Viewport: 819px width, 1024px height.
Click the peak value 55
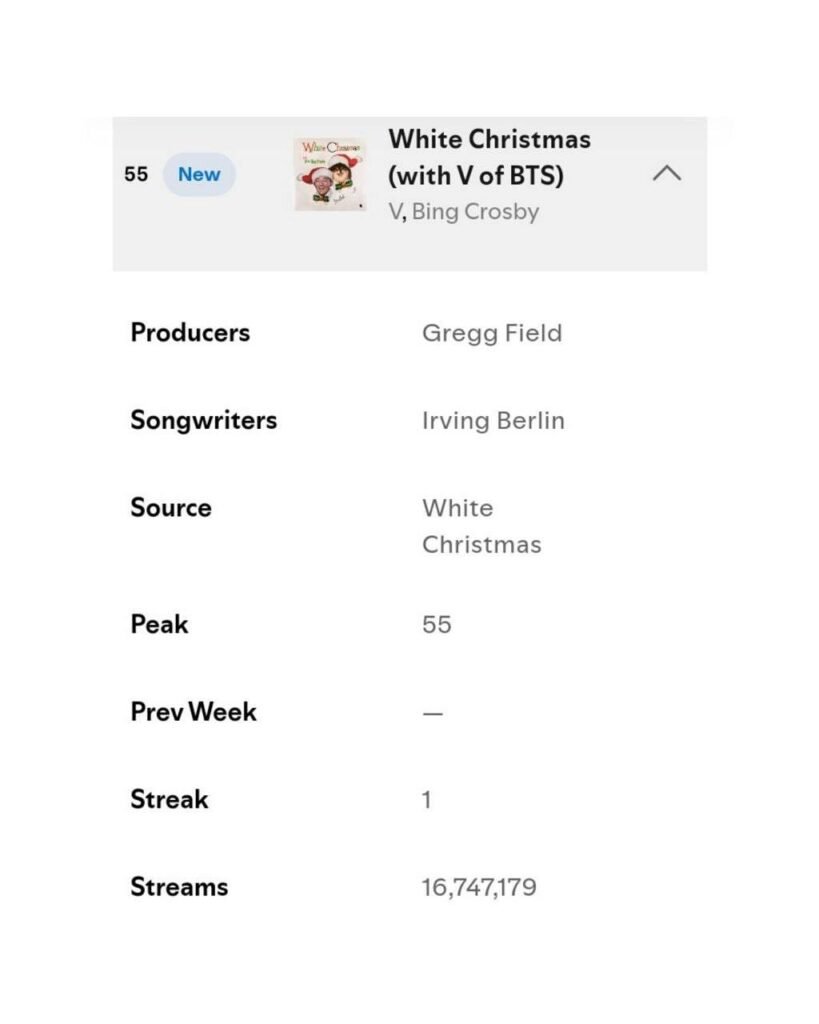point(437,624)
